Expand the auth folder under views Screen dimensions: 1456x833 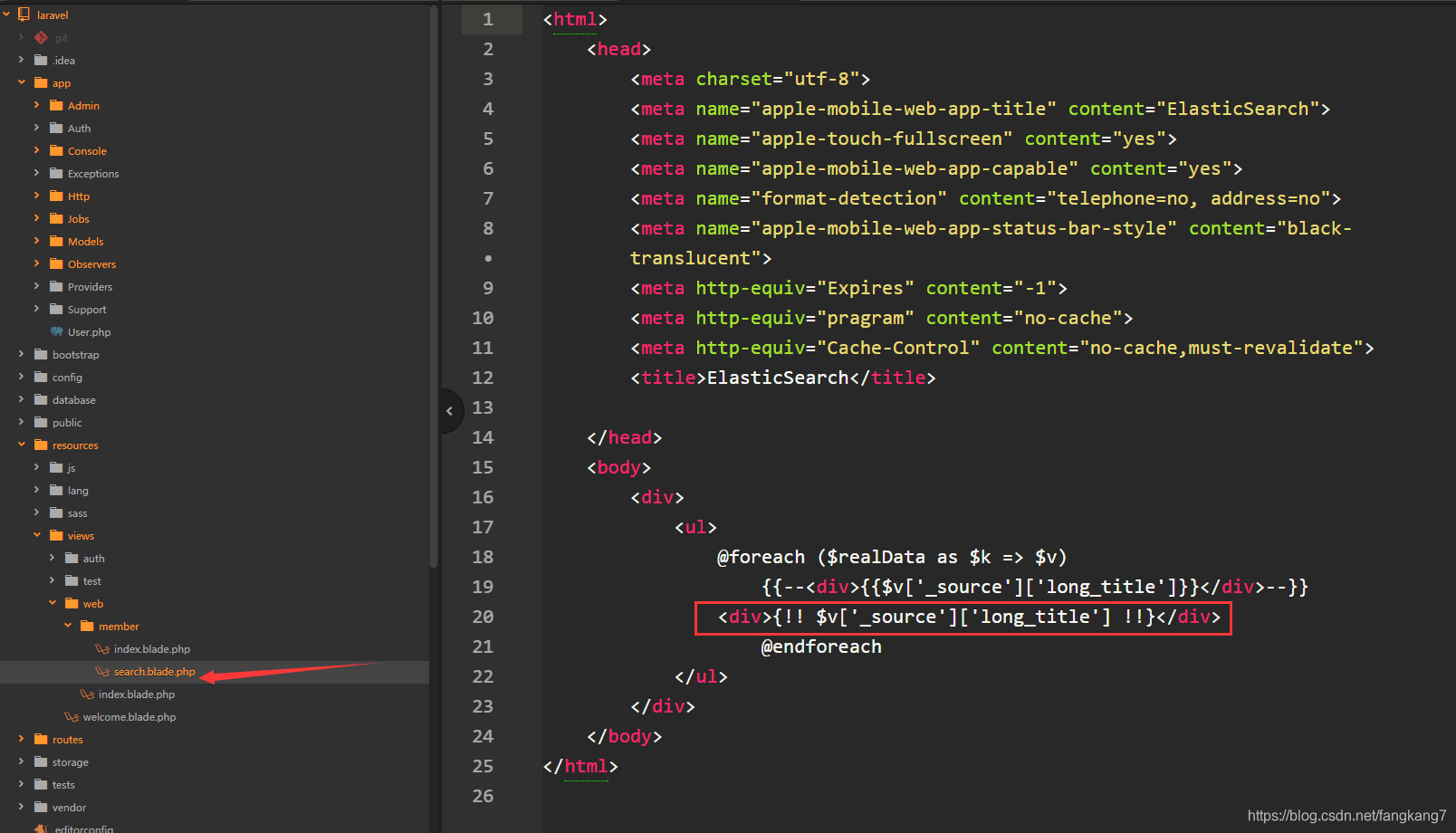(53, 558)
